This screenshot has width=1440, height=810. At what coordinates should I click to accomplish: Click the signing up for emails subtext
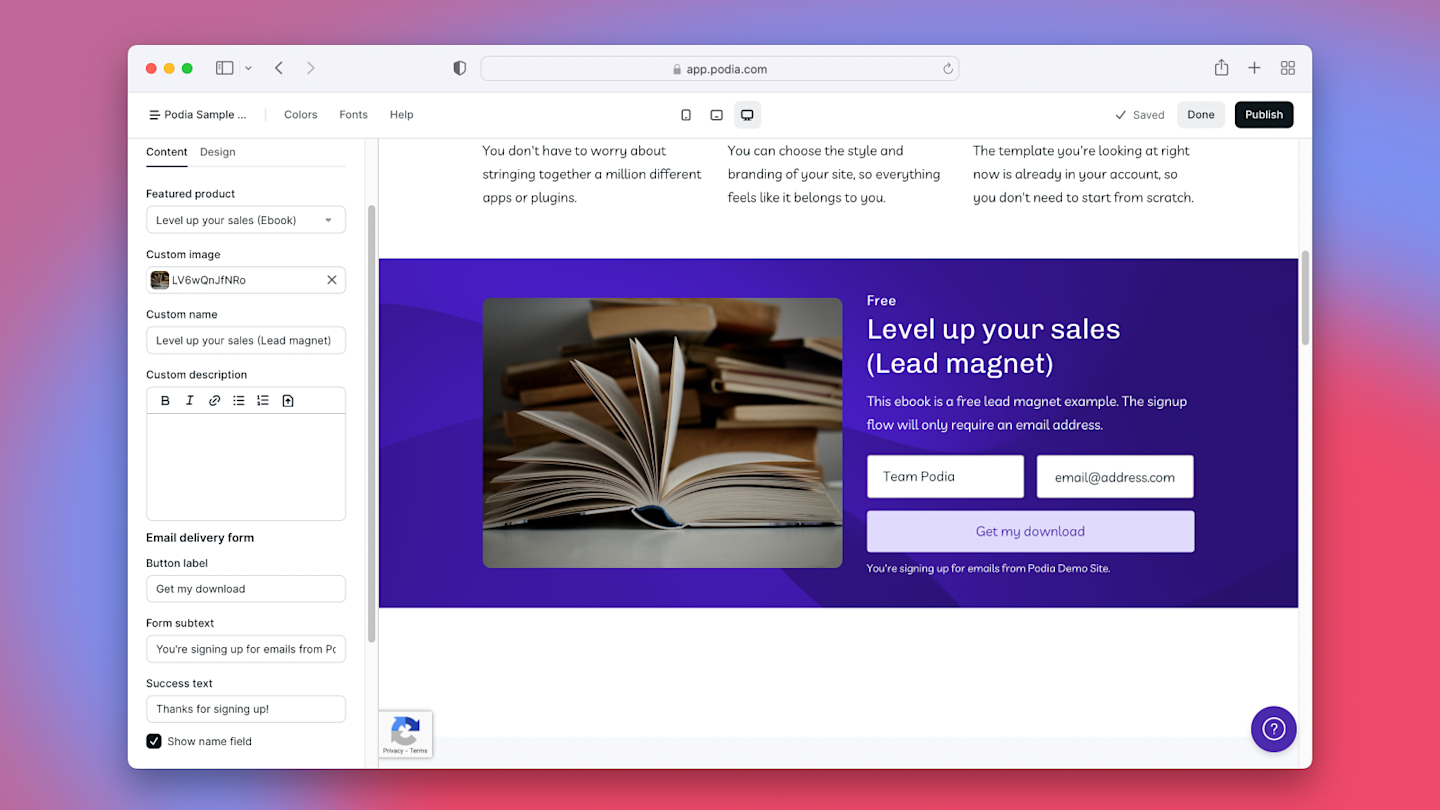[x=988, y=568]
